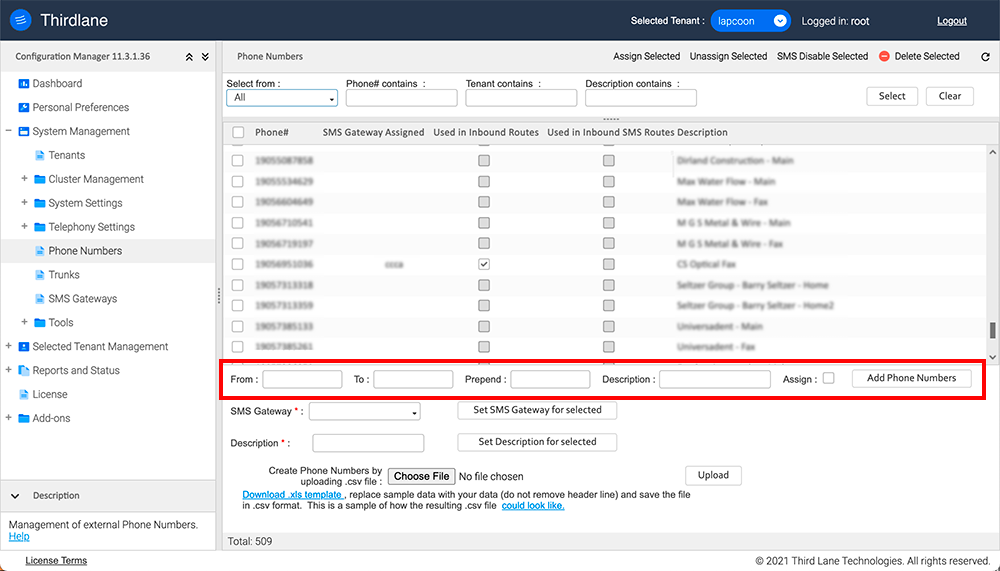Sort by the Phone# column header
1000x571 pixels.
coord(272,133)
